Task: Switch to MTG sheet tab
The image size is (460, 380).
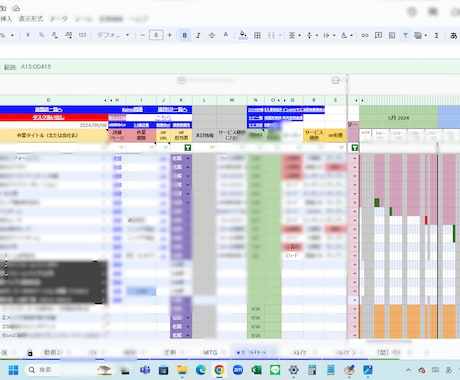Action: [x=210, y=352]
